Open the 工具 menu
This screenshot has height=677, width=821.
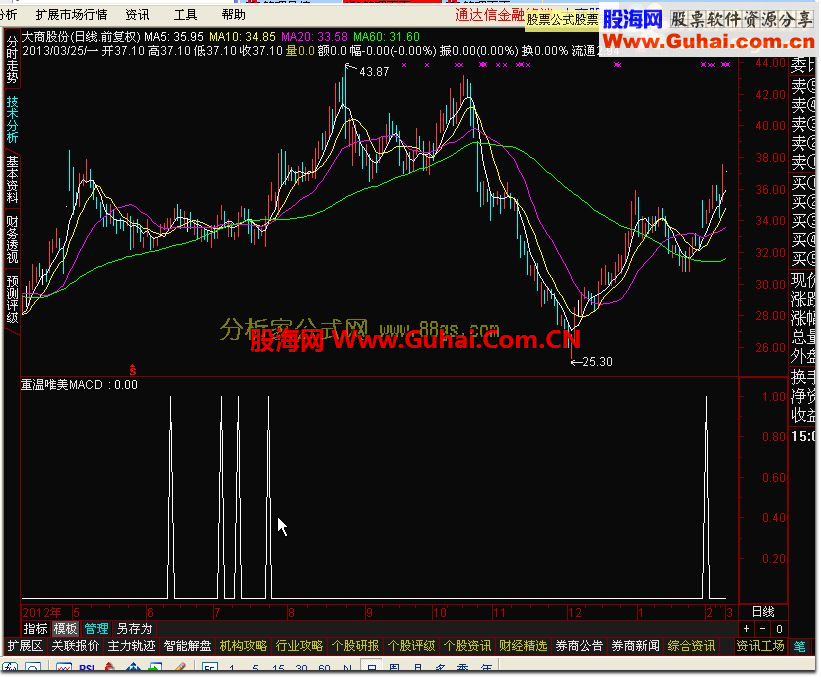(185, 15)
